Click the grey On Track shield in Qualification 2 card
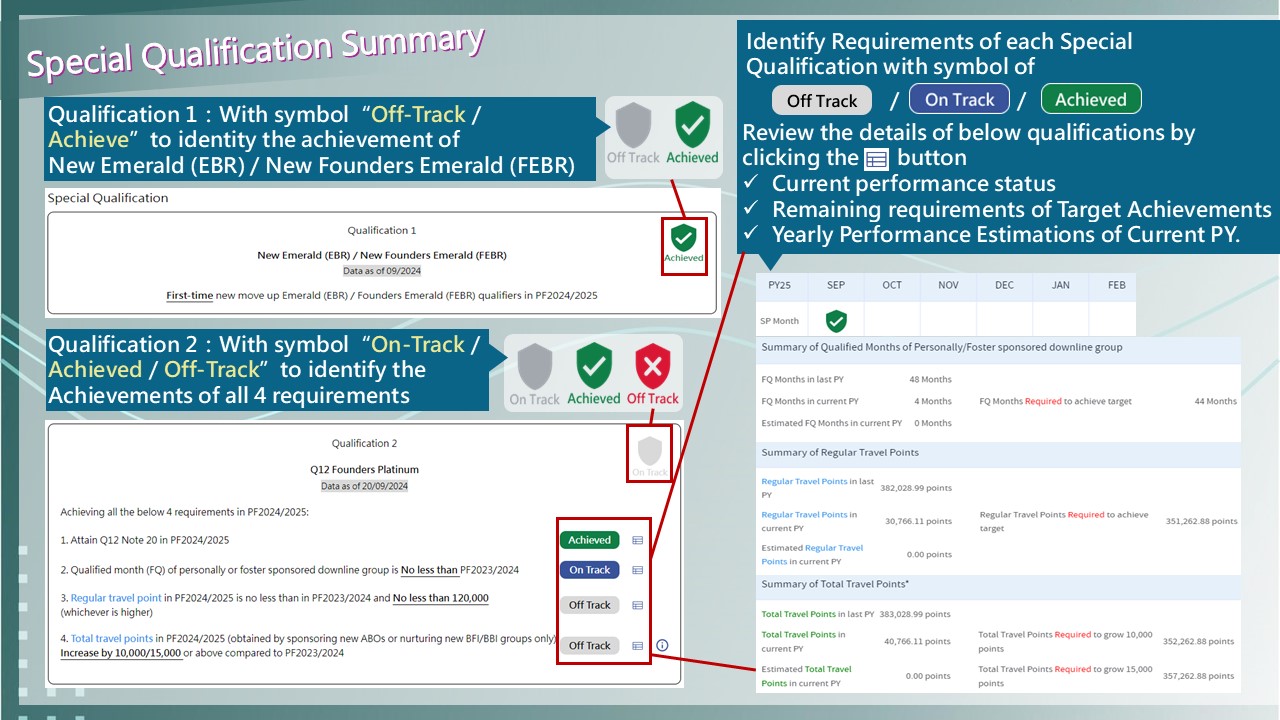1280x720 pixels. click(x=650, y=449)
